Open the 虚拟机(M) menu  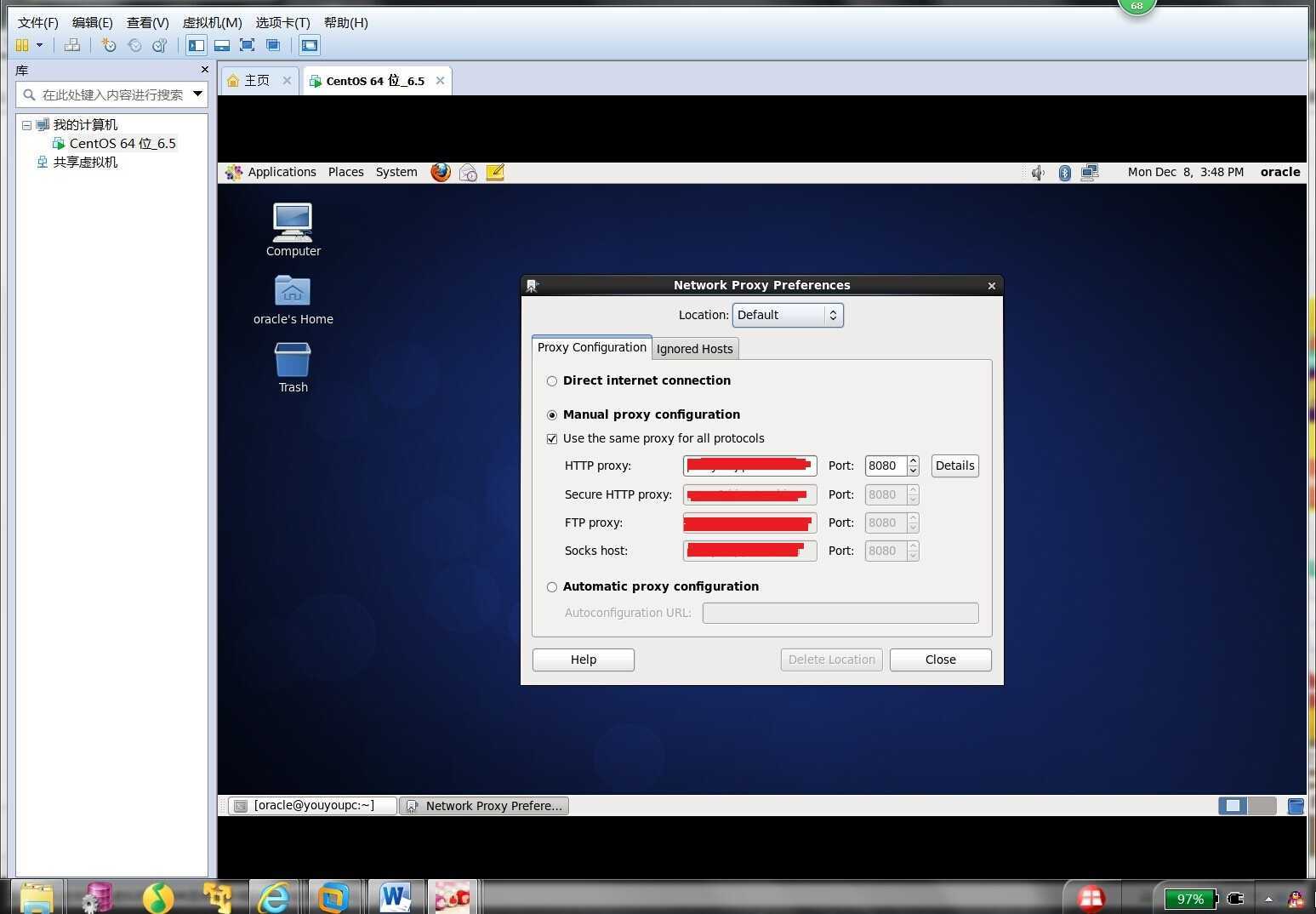pos(212,22)
